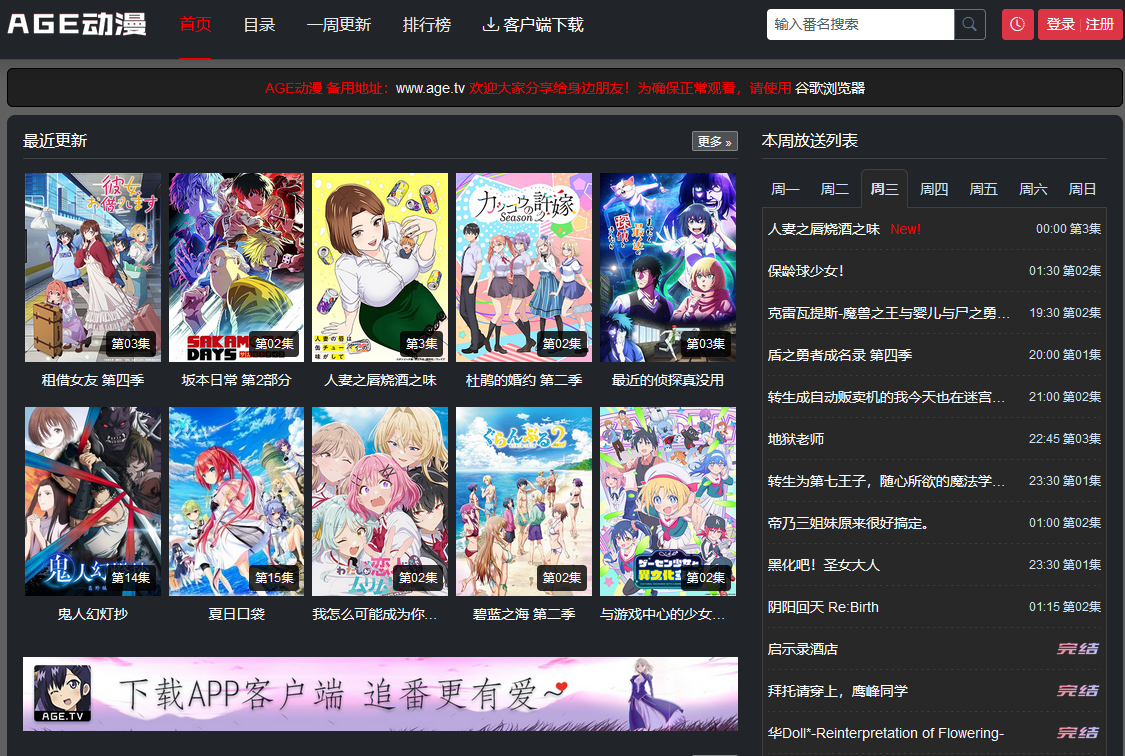Screen dimensions: 1125x756
Task: Show 周日 broadcast list
Action: [x=1082, y=189]
